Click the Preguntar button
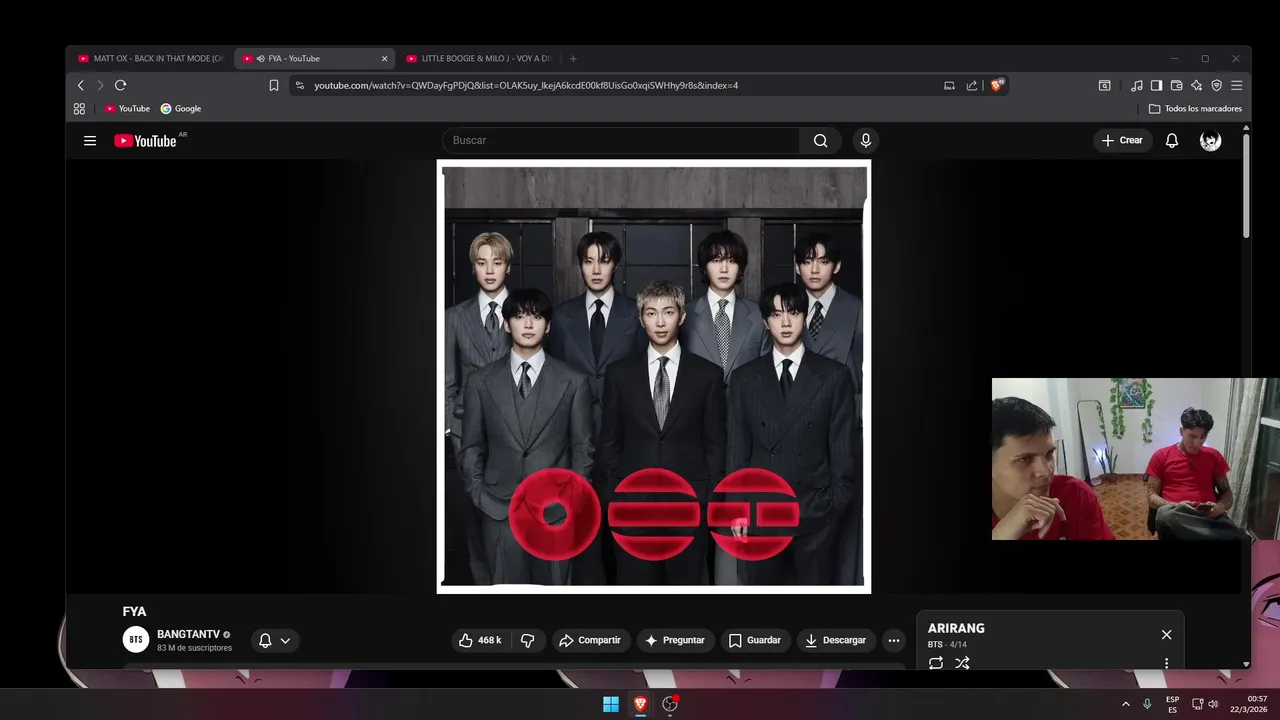The image size is (1280, 720). 675,640
